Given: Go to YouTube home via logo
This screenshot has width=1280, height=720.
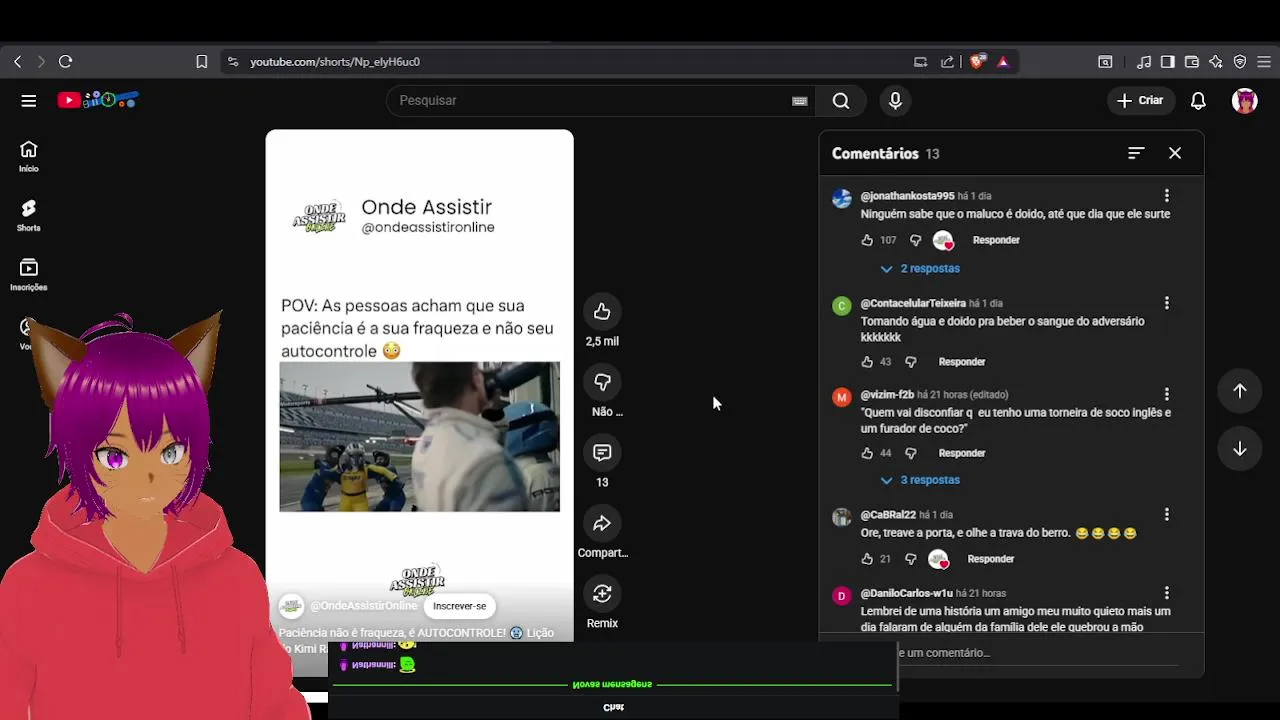Looking at the screenshot, I should point(98,100).
